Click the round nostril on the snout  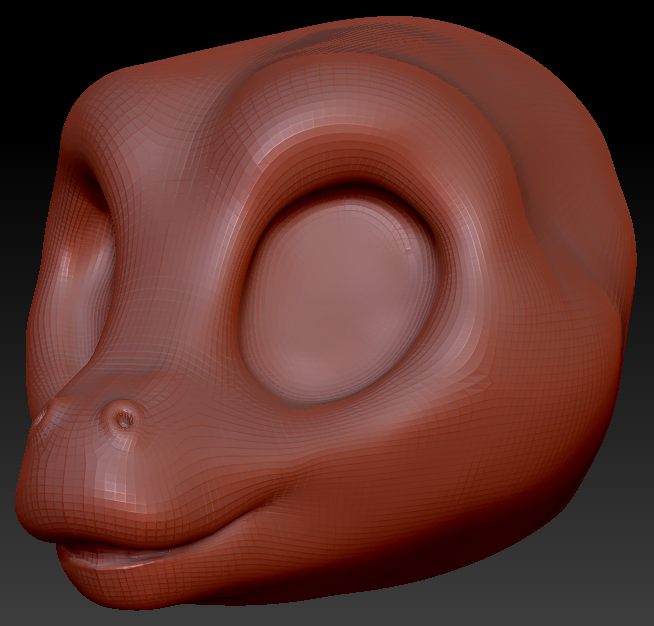pos(124,419)
